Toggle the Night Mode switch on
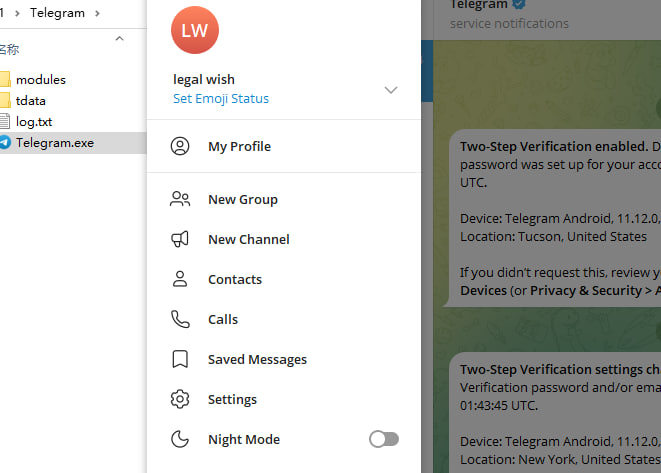The height and width of the screenshot is (473, 661). click(x=384, y=439)
